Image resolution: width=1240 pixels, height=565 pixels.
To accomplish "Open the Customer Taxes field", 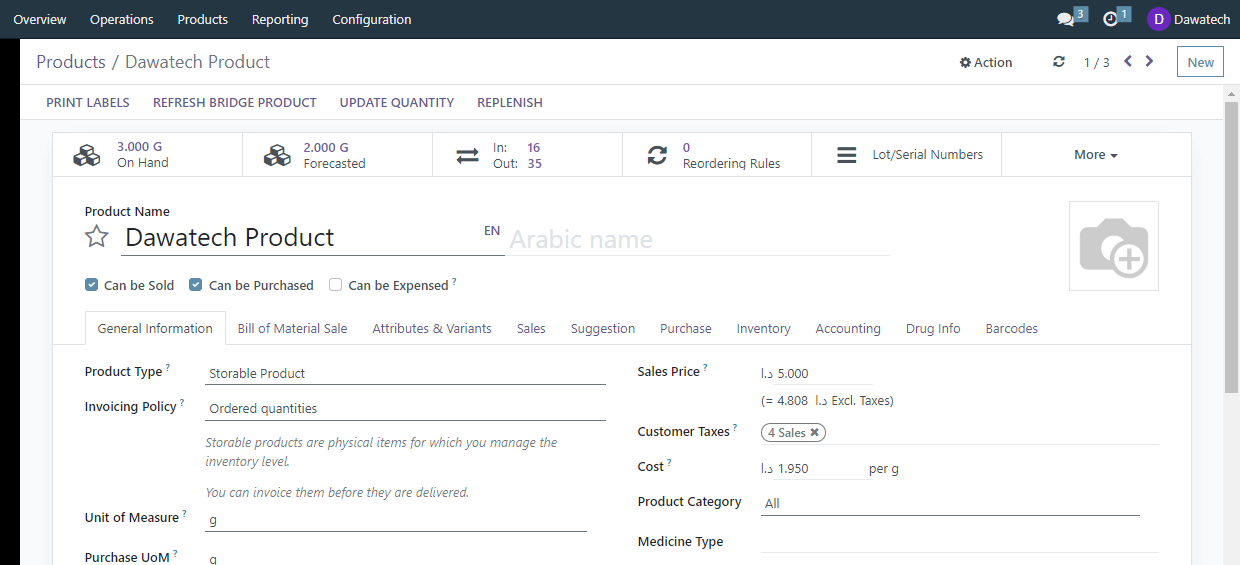I will click(960, 432).
